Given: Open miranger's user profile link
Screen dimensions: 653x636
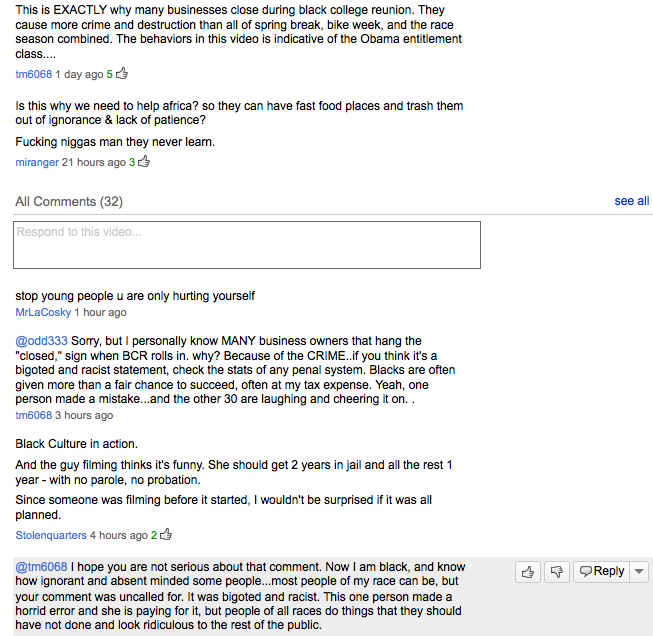Looking at the screenshot, I should tap(37, 162).
